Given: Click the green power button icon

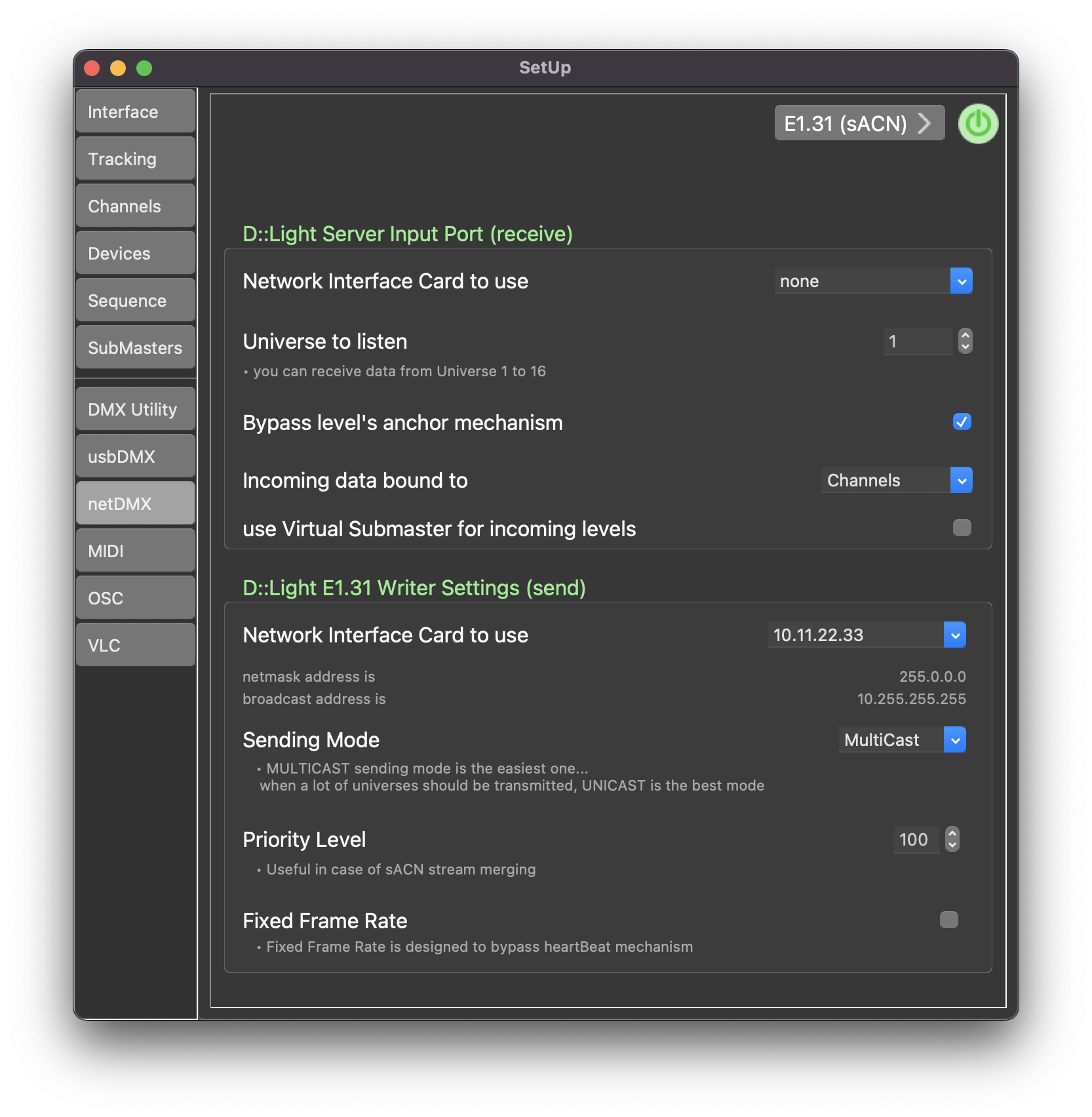Looking at the screenshot, I should (977, 124).
